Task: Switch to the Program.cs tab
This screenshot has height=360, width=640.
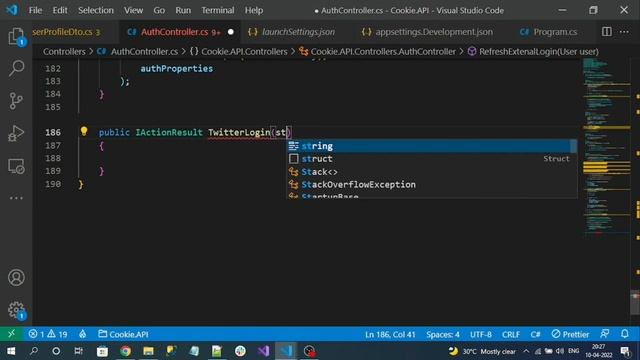Action: click(549, 31)
